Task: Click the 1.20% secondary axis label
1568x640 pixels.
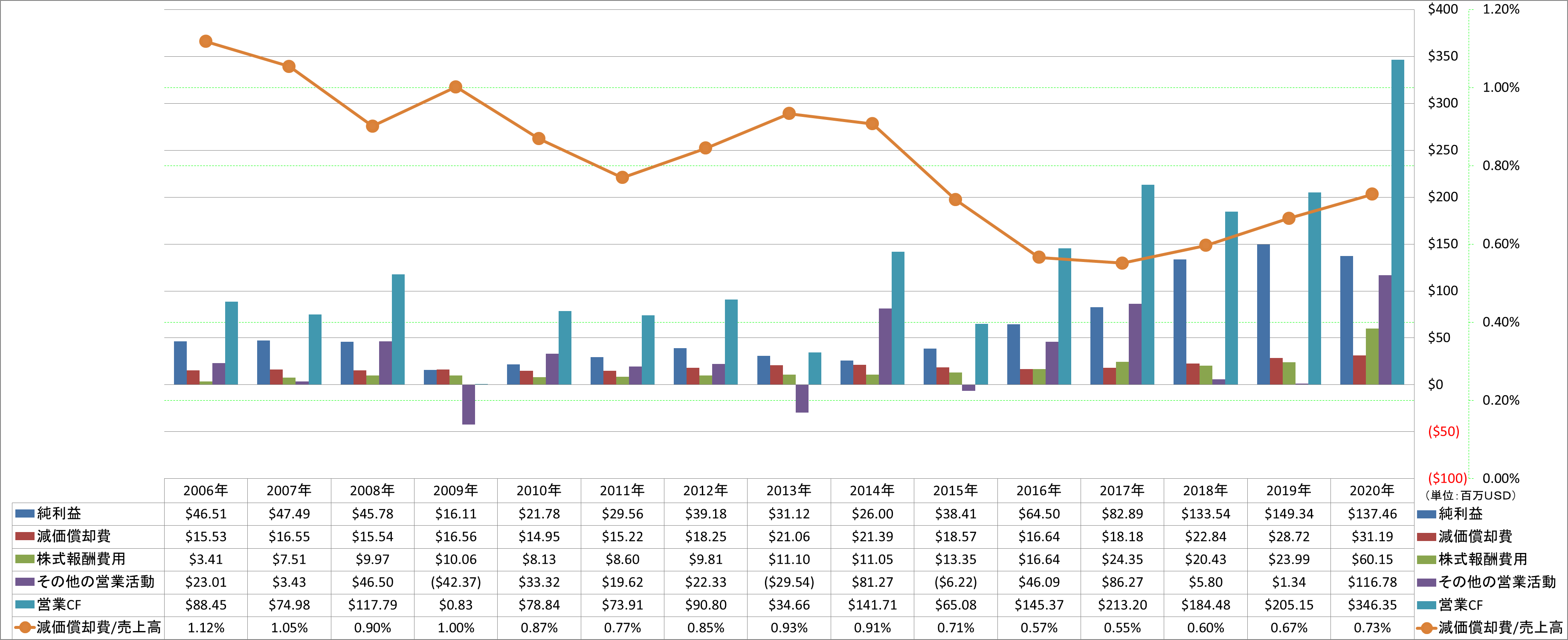Action: [x=1501, y=9]
